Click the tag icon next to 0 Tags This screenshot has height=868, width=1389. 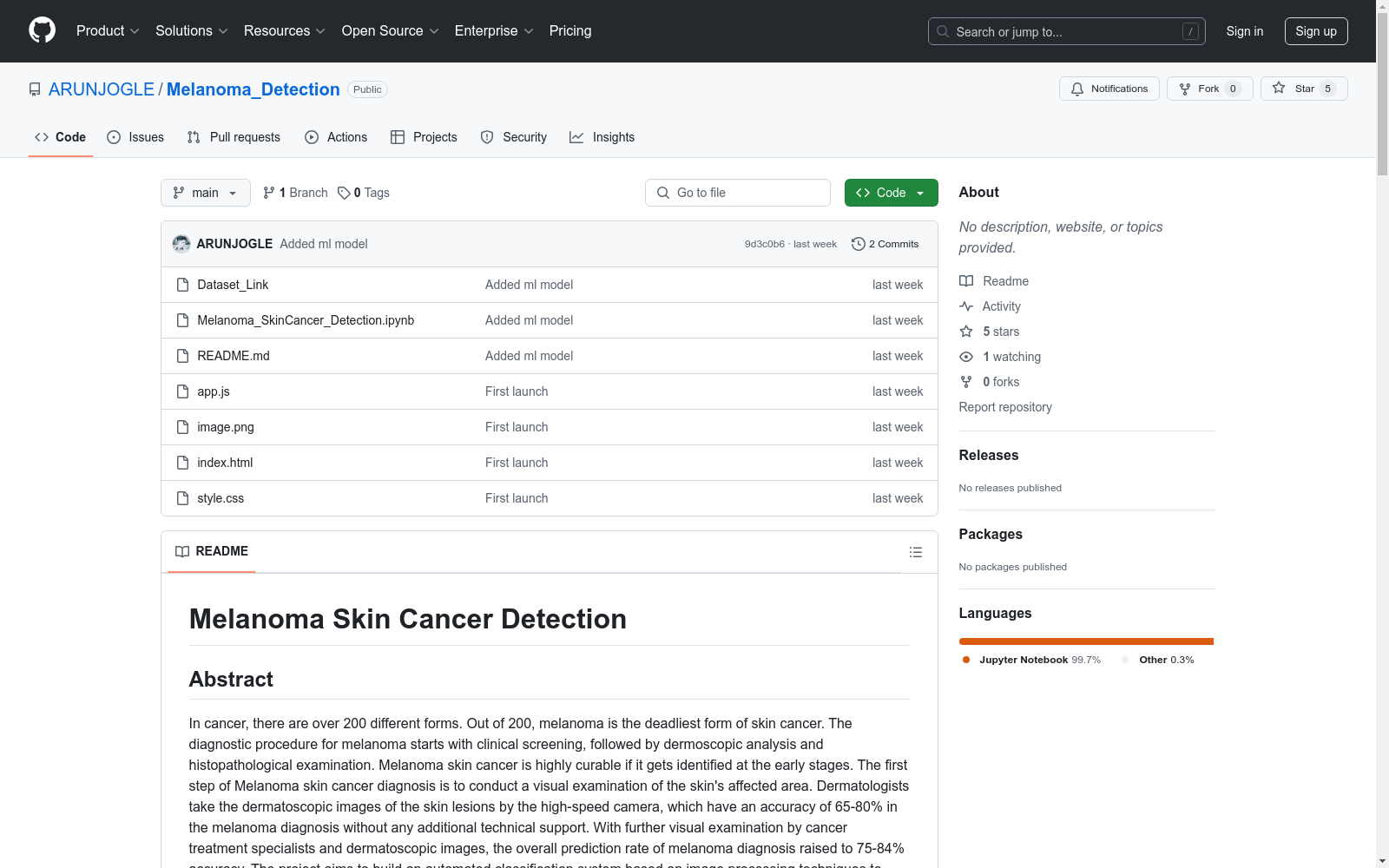[x=344, y=193]
